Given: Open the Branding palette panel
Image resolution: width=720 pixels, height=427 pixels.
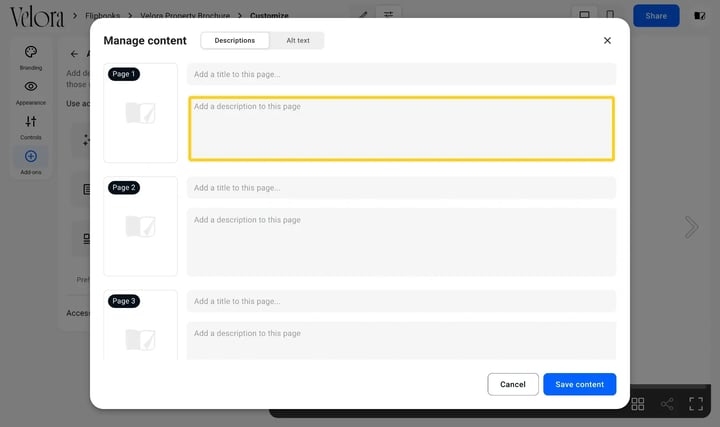Looking at the screenshot, I should coord(31,58).
